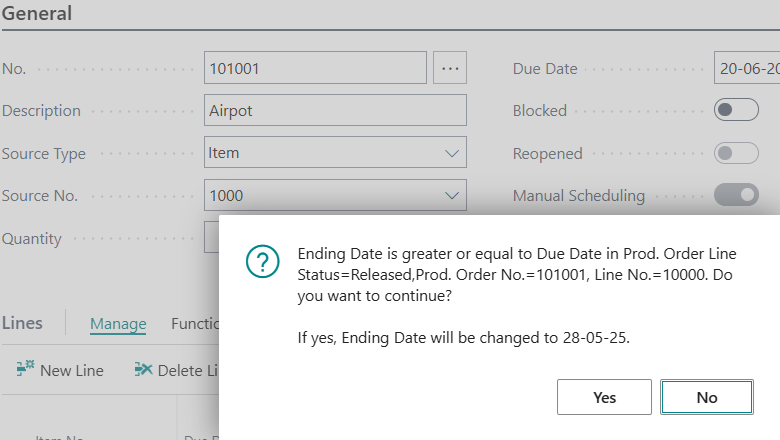This screenshot has width=780, height=440.
Task: Collapse the General section header
Action: pos(37,15)
